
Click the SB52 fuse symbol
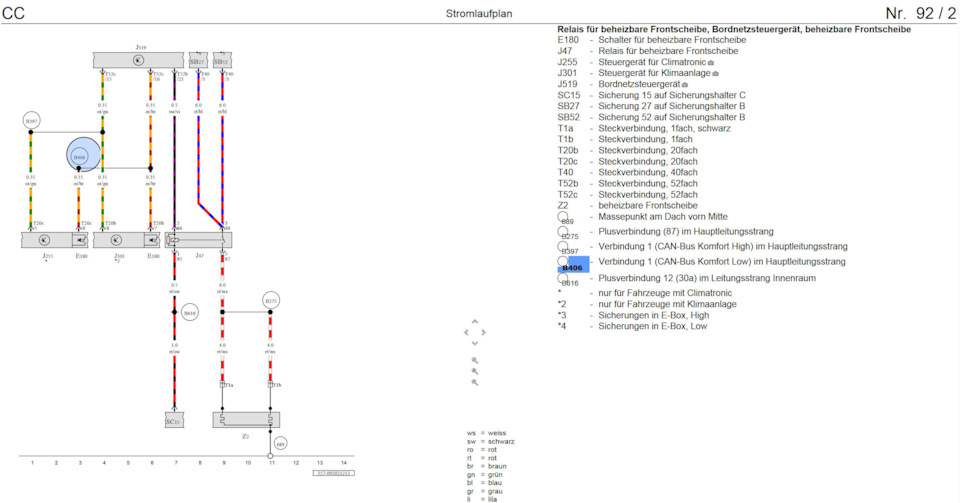click(x=222, y=61)
